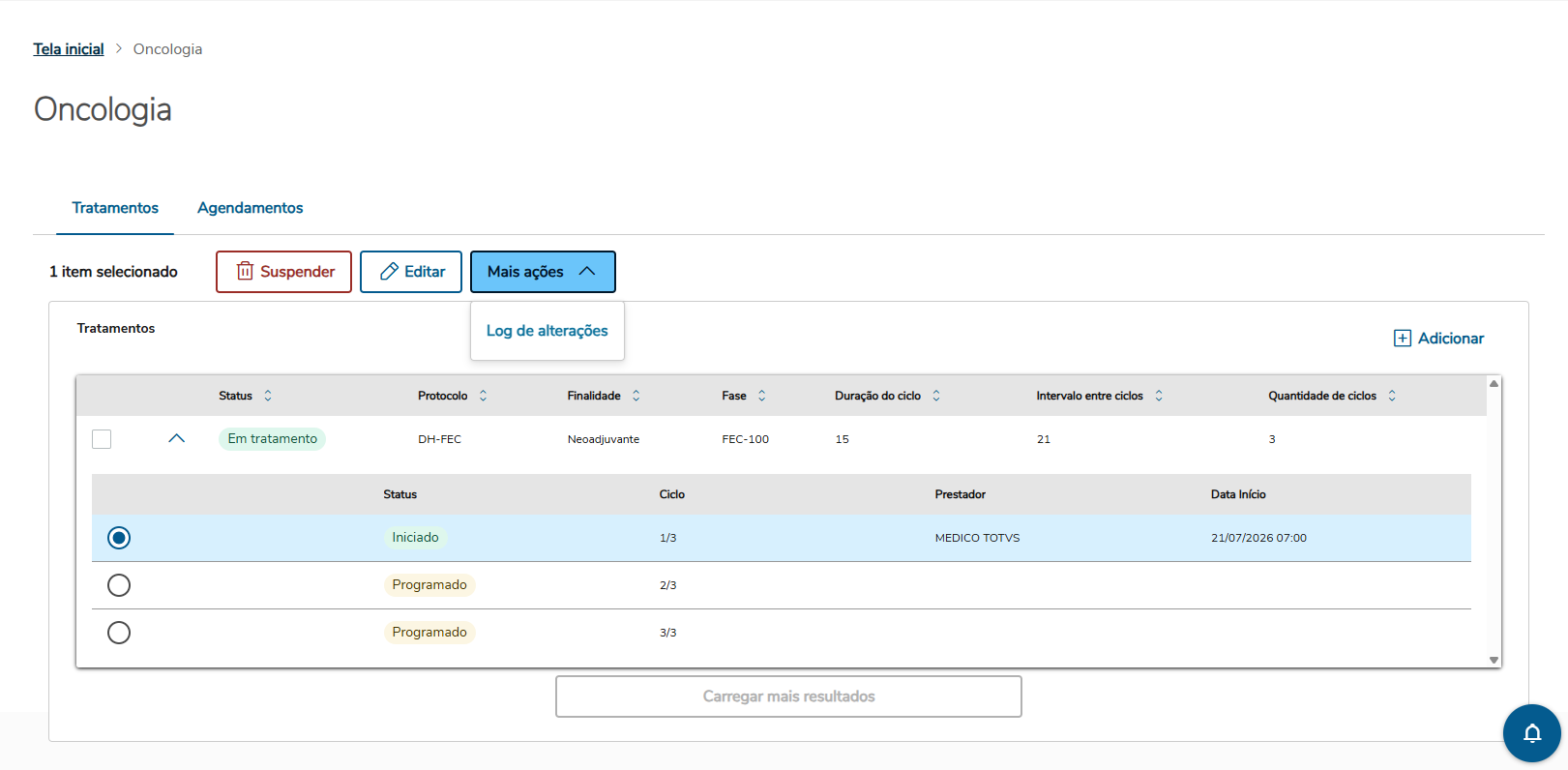This screenshot has width=1568, height=770.
Task: Click the Adicionar plus icon
Action: [x=1402, y=339]
